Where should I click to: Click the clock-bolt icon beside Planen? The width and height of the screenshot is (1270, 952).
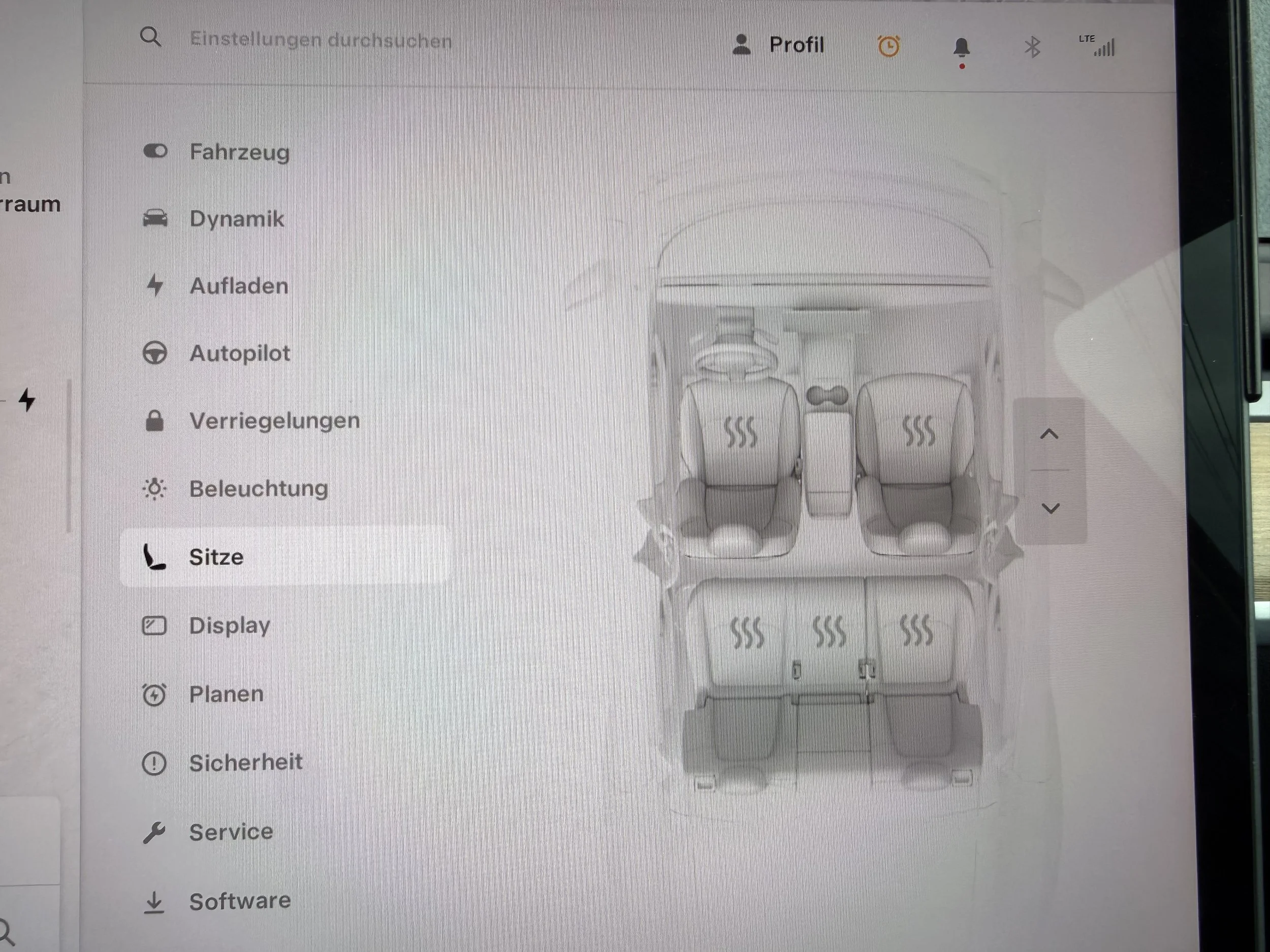click(x=154, y=695)
